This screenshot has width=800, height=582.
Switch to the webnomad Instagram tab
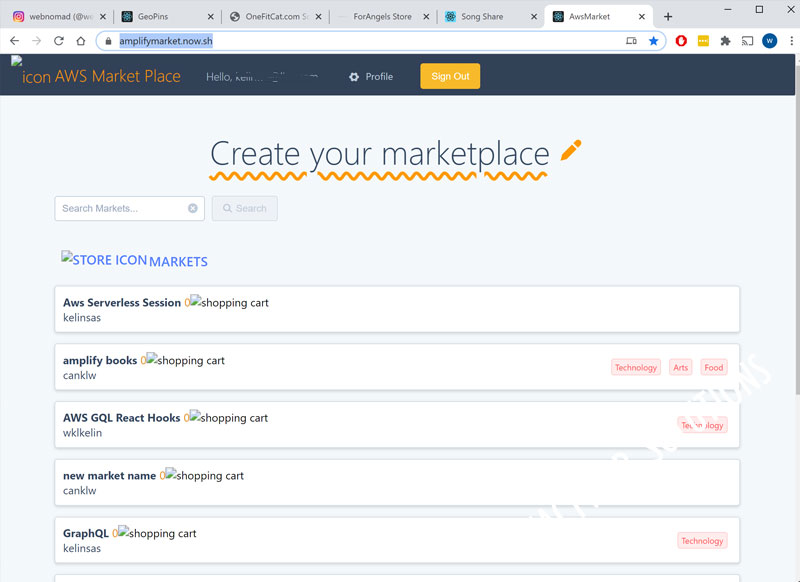pos(59,17)
